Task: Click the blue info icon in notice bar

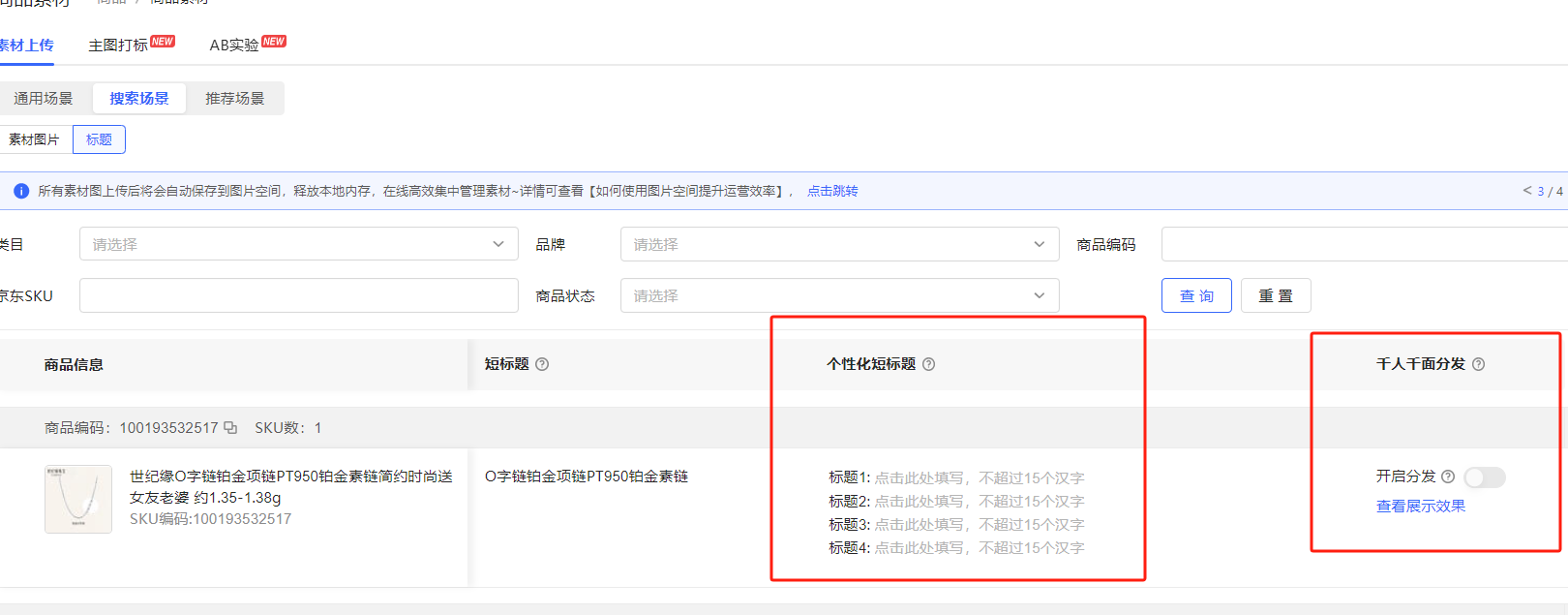Action: click(x=21, y=191)
